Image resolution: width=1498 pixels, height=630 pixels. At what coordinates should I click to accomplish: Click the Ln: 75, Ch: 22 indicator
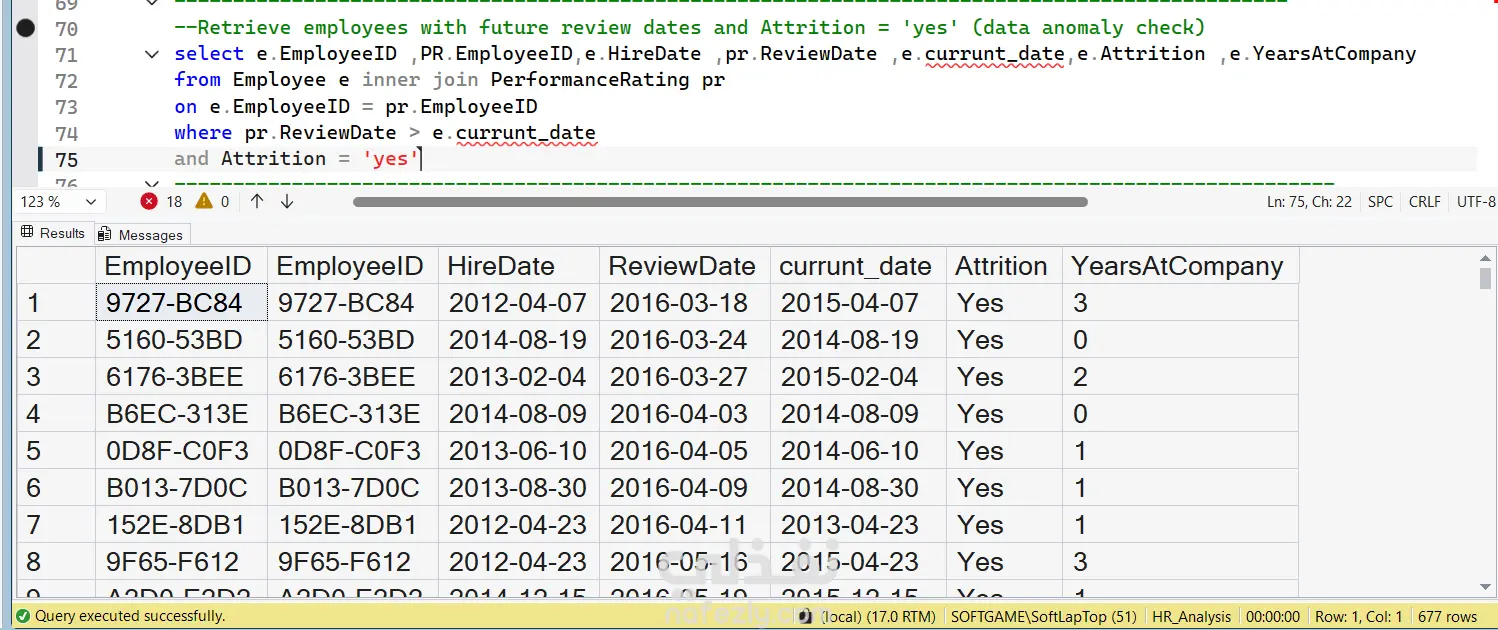[1309, 201]
